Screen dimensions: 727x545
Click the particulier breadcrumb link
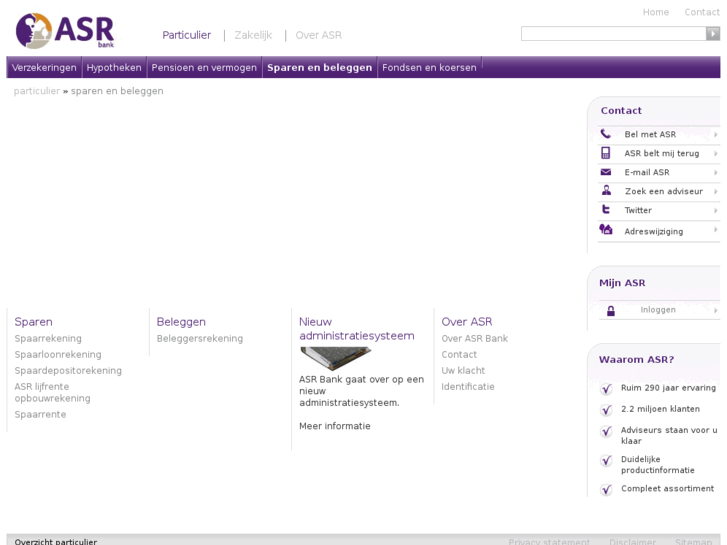click(x=36, y=91)
